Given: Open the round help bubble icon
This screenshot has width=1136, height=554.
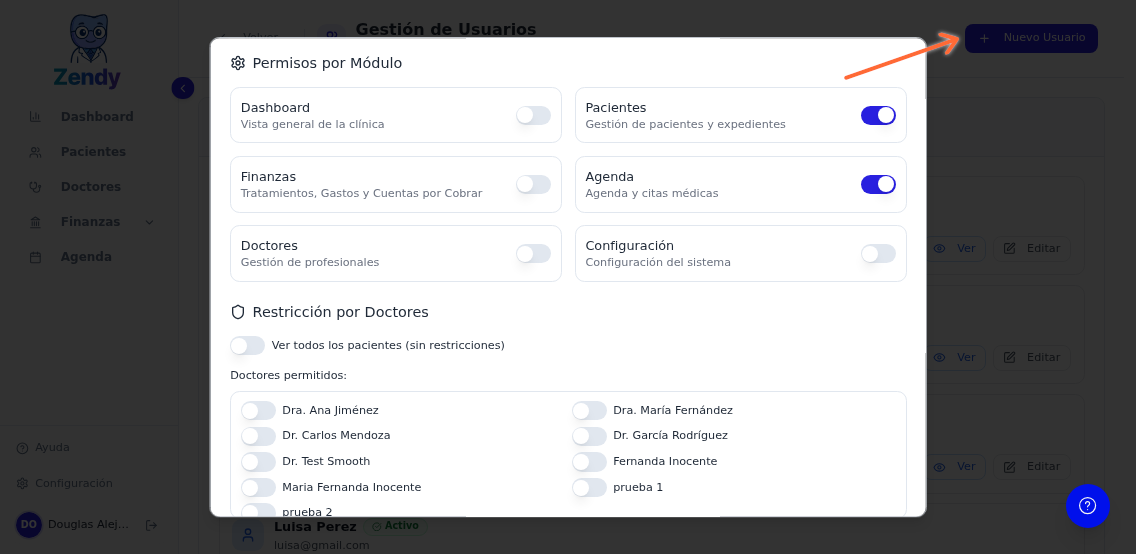Looking at the screenshot, I should pyautogui.click(x=1087, y=506).
